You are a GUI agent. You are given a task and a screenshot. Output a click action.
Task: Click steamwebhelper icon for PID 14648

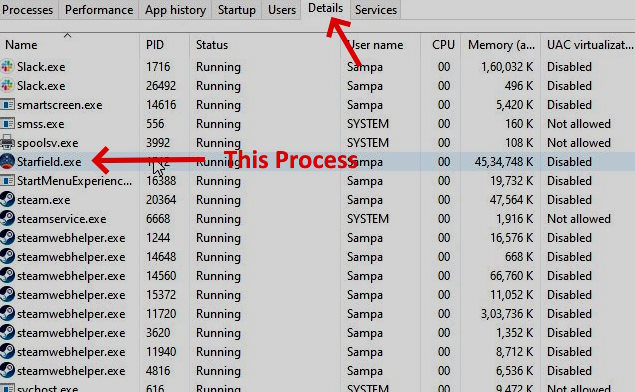(x=7, y=257)
